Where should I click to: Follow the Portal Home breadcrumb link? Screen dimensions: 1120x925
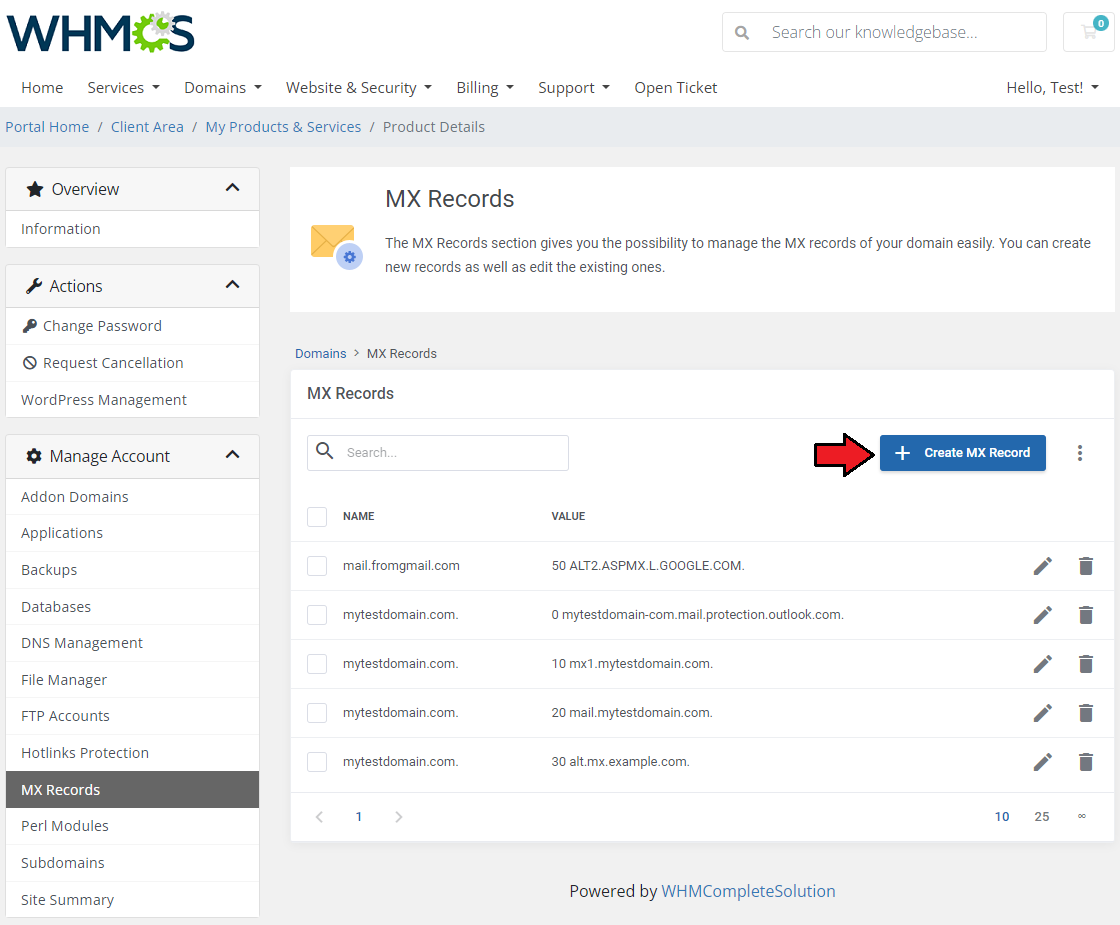47,127
